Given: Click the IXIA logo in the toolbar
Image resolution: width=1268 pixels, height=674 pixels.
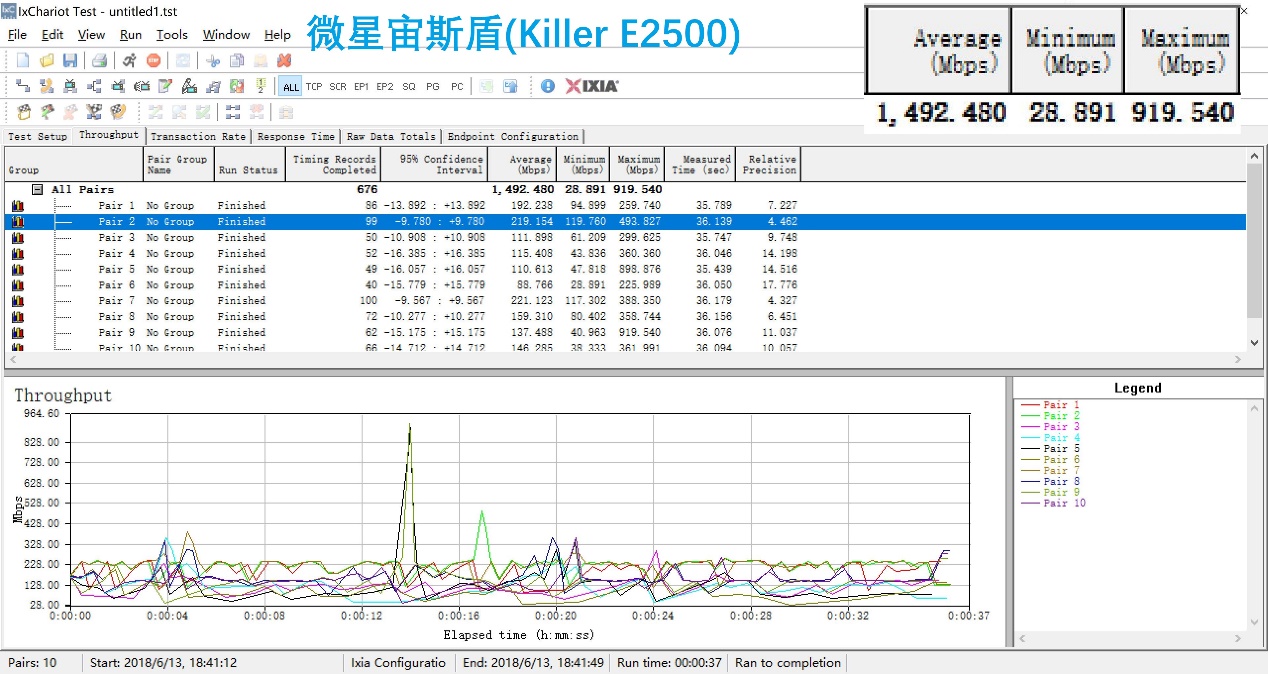Looking at the screenshot, I should click(x=592, y=86).
